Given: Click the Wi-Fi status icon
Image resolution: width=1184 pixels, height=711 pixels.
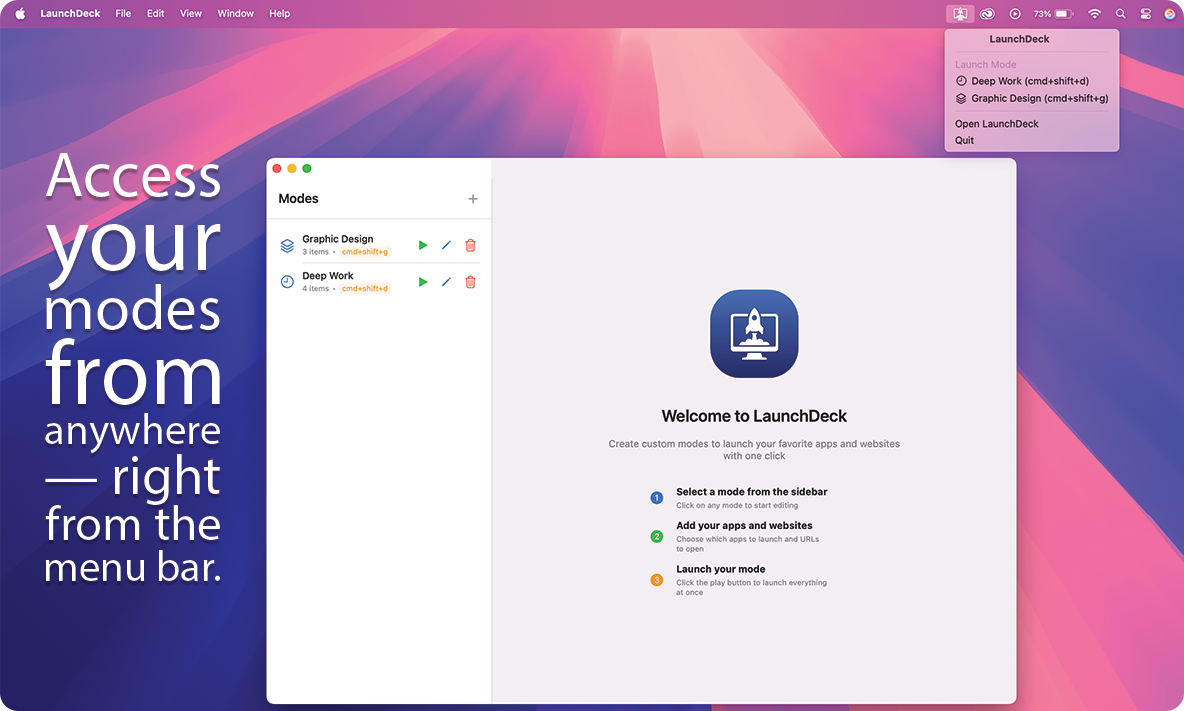Looking at the screenshot, I should pyautogui.click(x=1094, y=13).
